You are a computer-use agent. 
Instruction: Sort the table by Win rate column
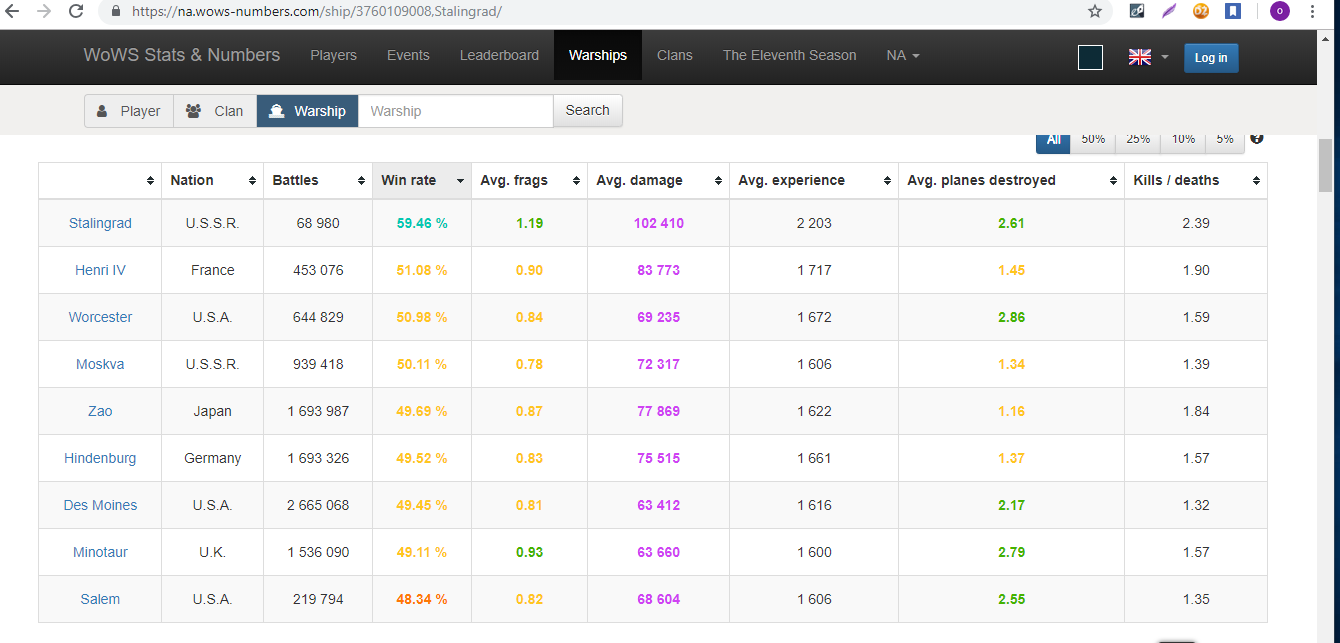coord(421,180)
